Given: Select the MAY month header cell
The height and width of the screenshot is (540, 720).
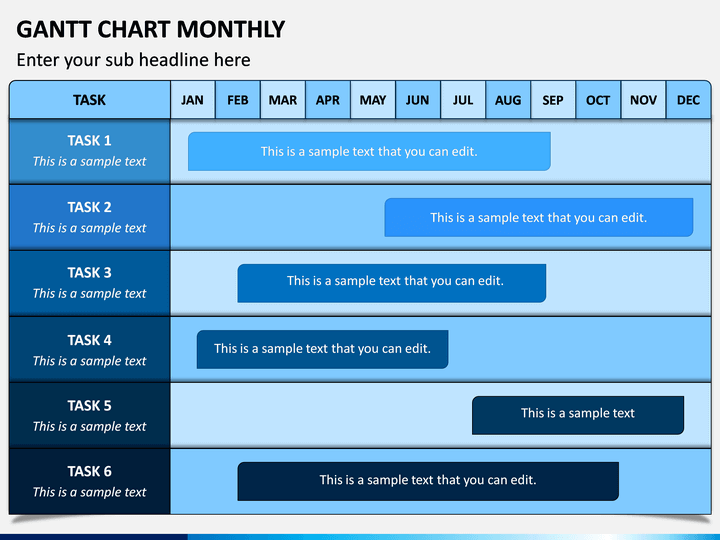Looking at the screenshot, I should [x=373, y=100].
